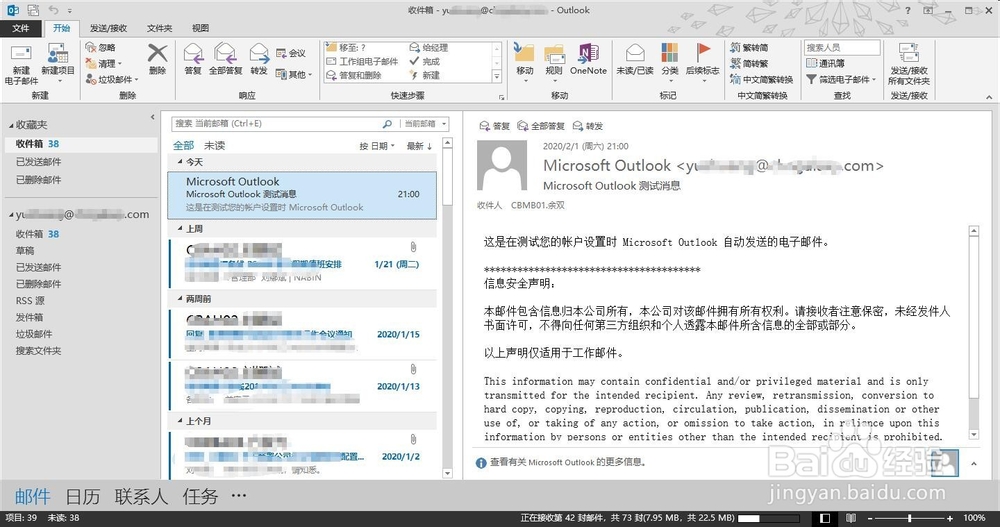Open 其他 (More) respond dropdown
Viewport: 1000px width, 527px height.
coord(293,74)
